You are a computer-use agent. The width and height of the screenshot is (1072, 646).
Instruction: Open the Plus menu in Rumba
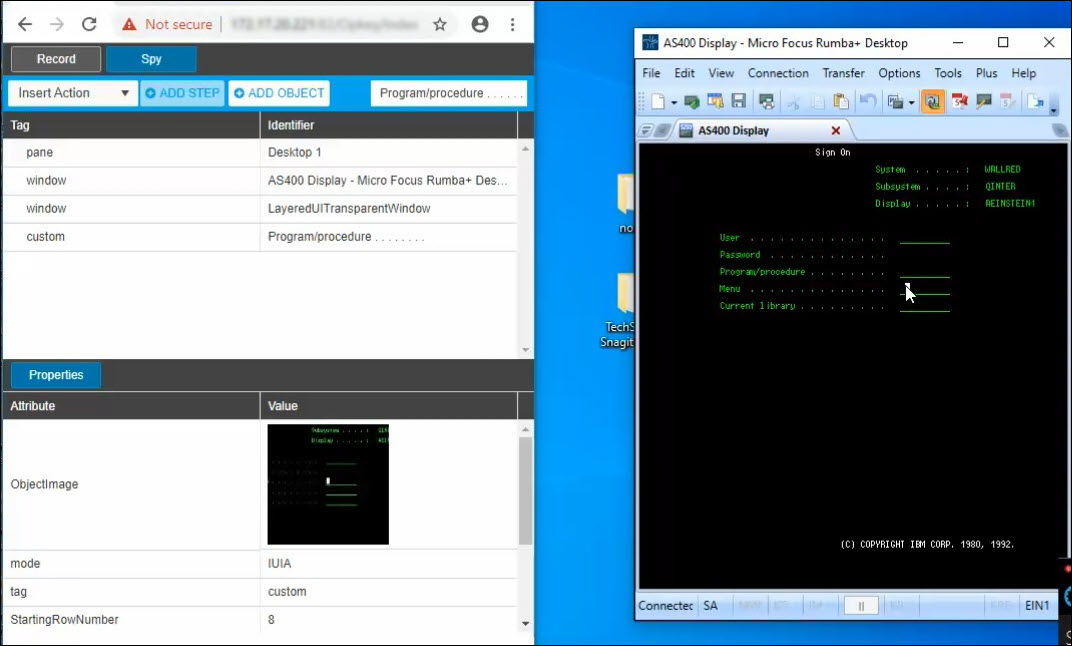pyautogui.click(x=987, y=73)
